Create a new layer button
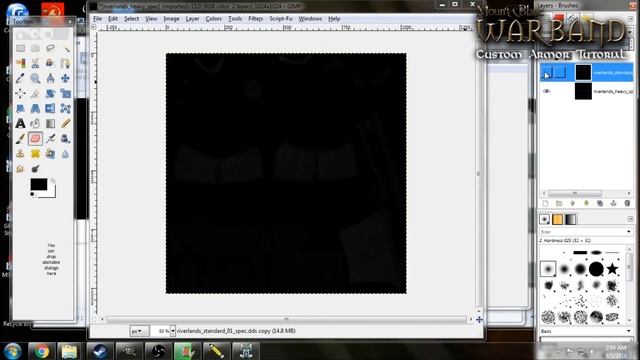The width and height of the screenshot is (640, 360). (x=545, y=203)
